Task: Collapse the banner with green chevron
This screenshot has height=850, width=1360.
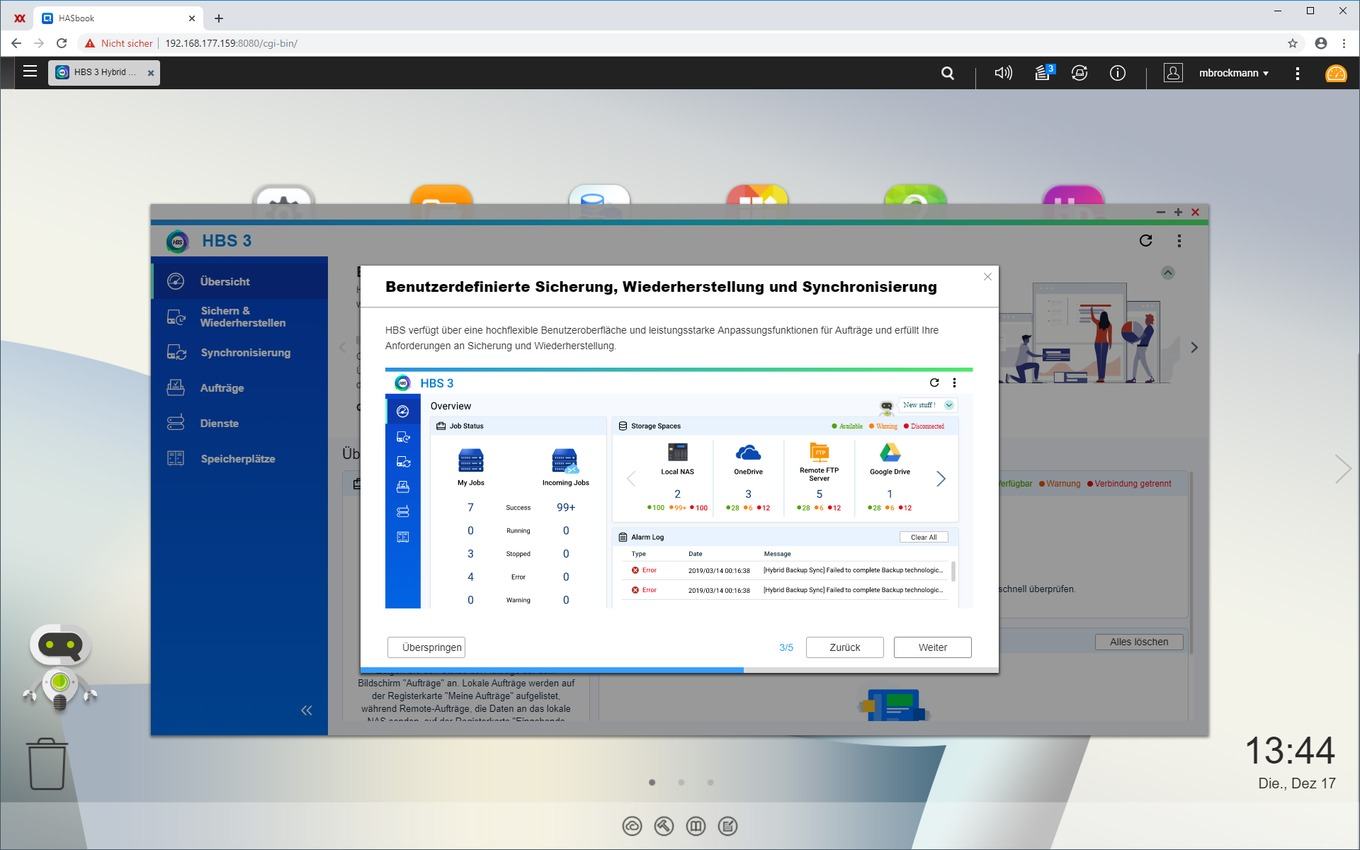Action: (x=1167, y=272)
